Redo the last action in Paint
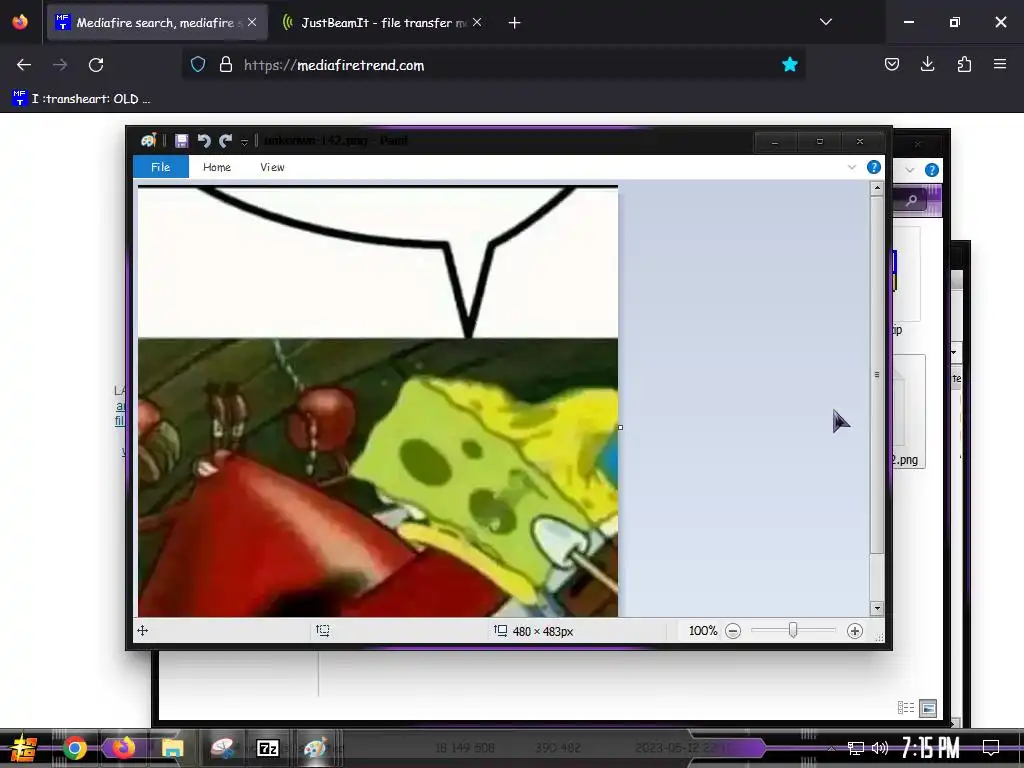 pyautogui.click(x=225, y=140)
